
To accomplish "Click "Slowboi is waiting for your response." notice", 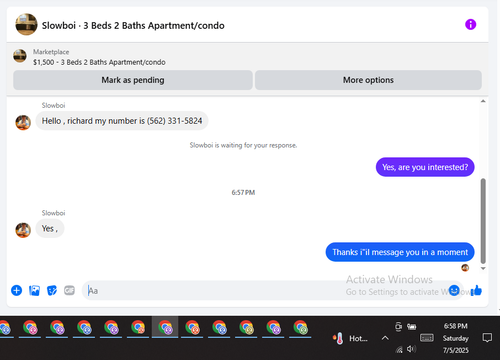I will point(243,145).
